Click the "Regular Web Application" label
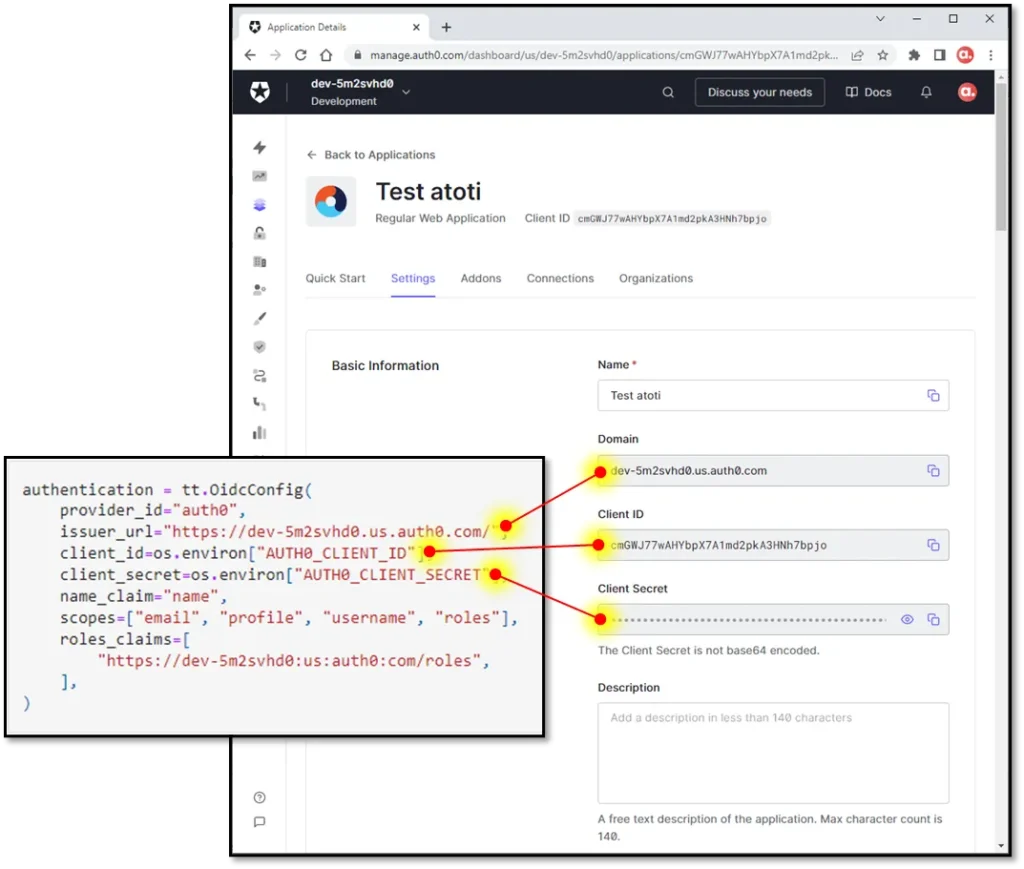The height and width of the screenshot is (869, 1024). (440, 218)
